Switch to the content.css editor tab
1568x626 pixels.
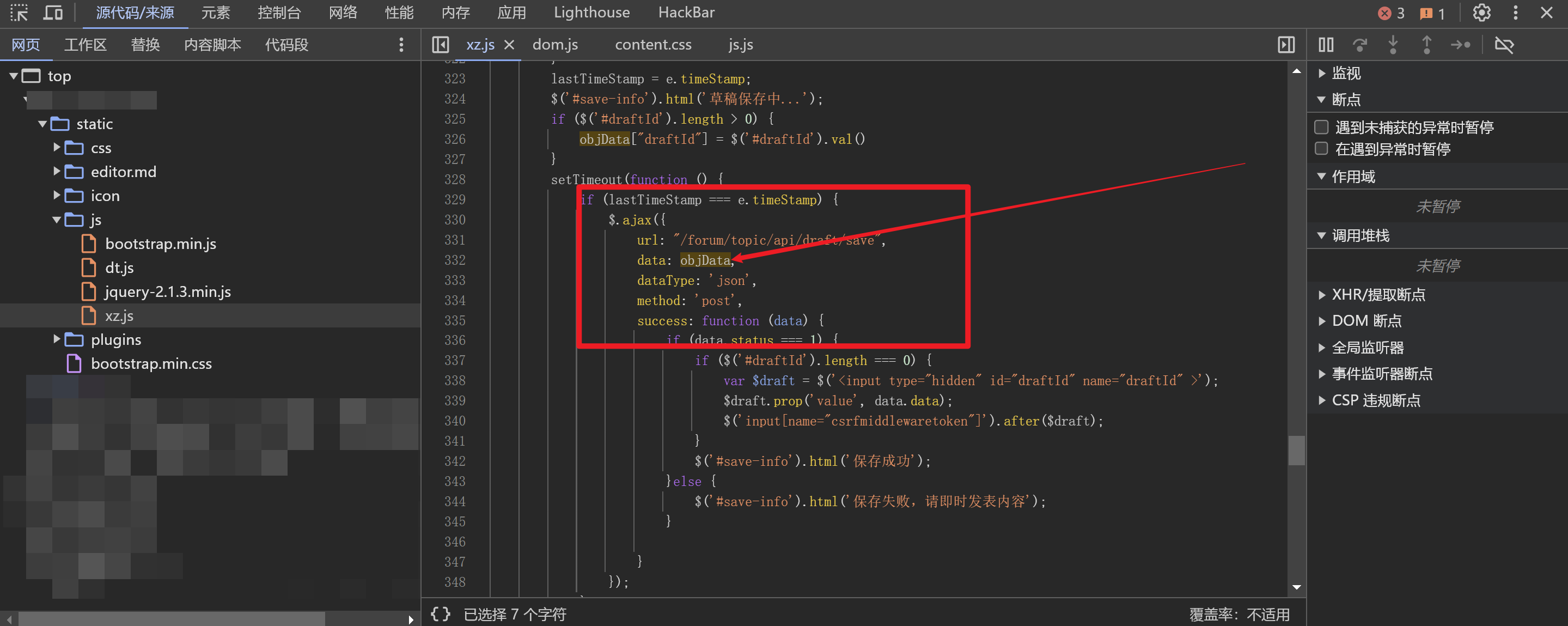pyautogui.click(x=653, y=45)
